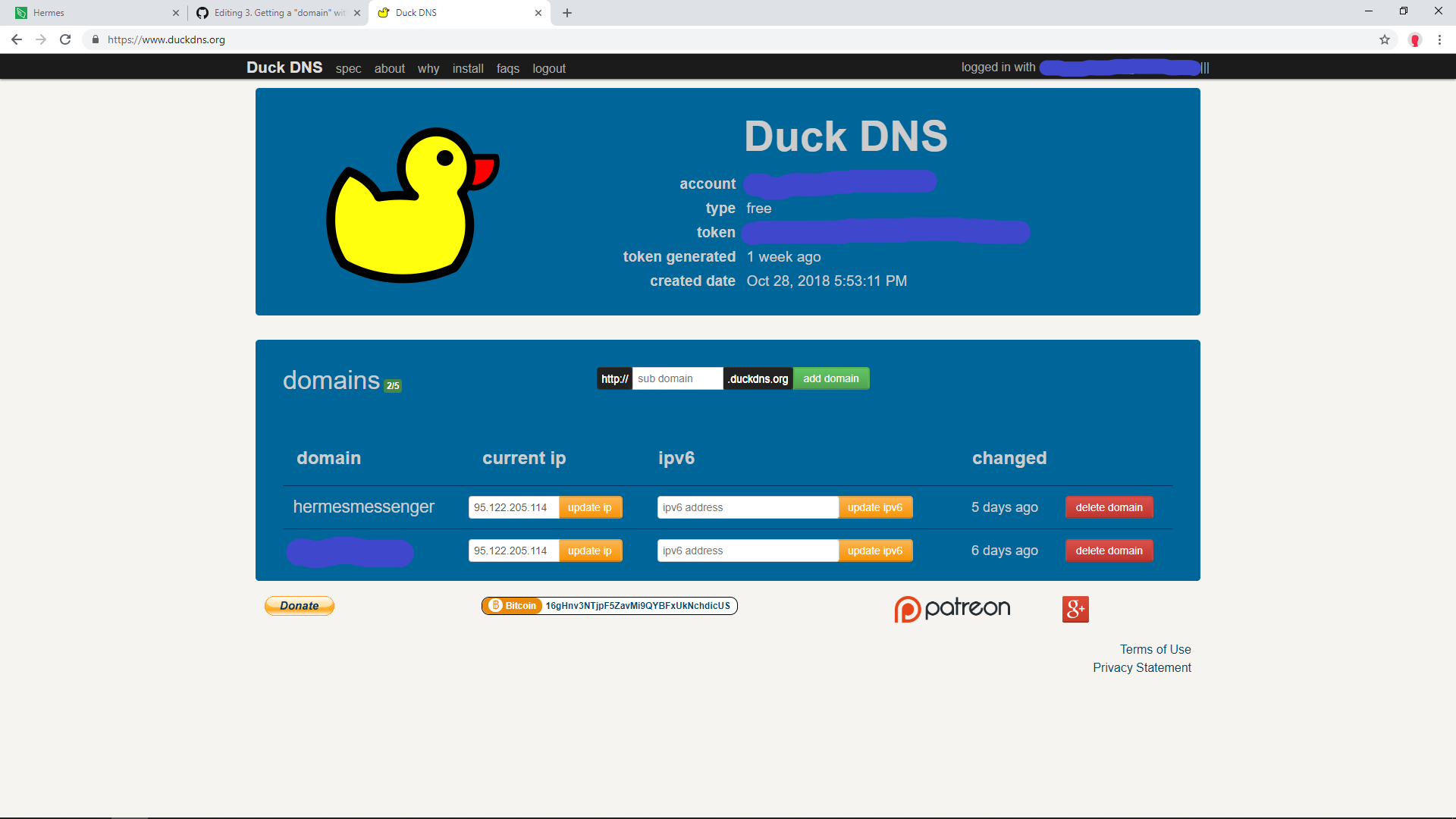Focus the sub domain input field
1456x819 pixels.
pos(678,378)
